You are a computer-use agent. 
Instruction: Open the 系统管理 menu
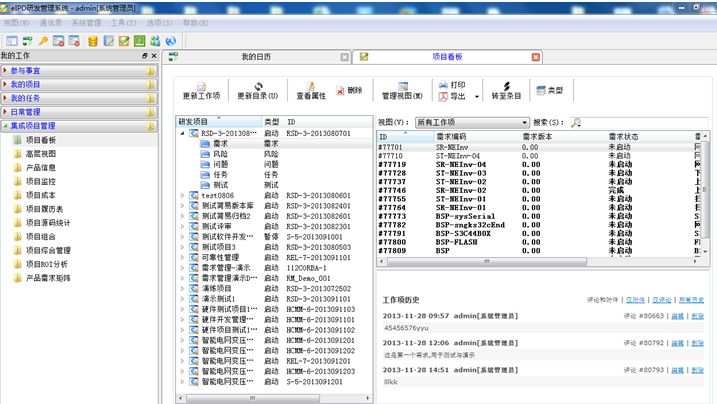point(86,23)
